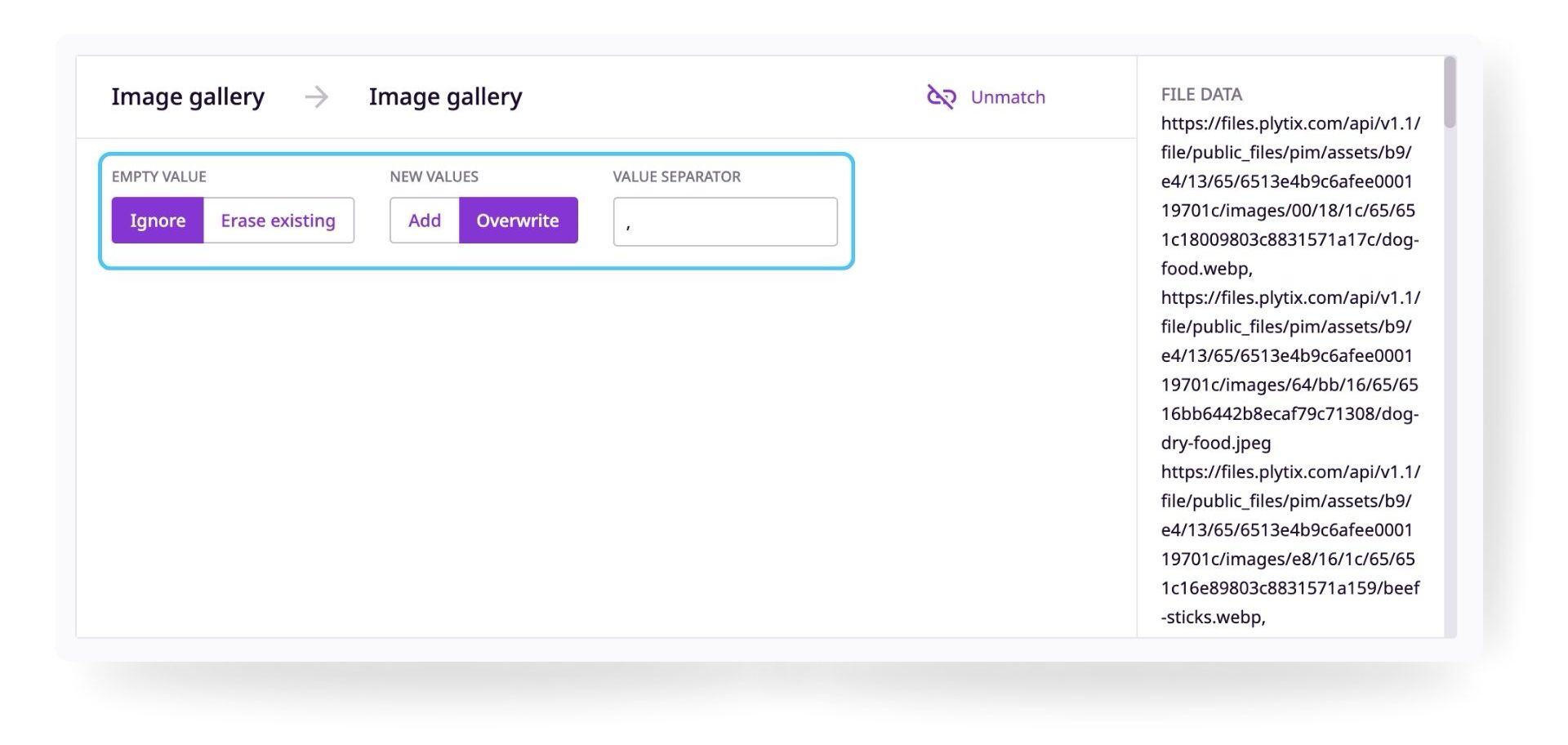This screenshot has width=1568, height=745.
Task: Switch new values to Add
Action: click(x=425, y=221)
